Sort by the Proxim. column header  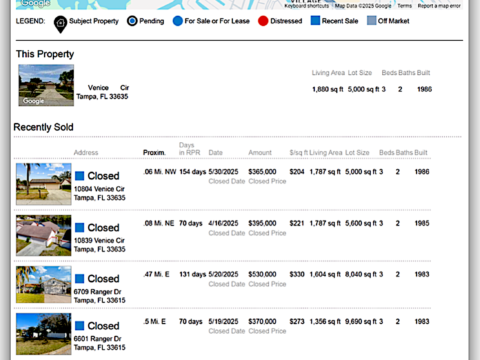tap(154, 152)
